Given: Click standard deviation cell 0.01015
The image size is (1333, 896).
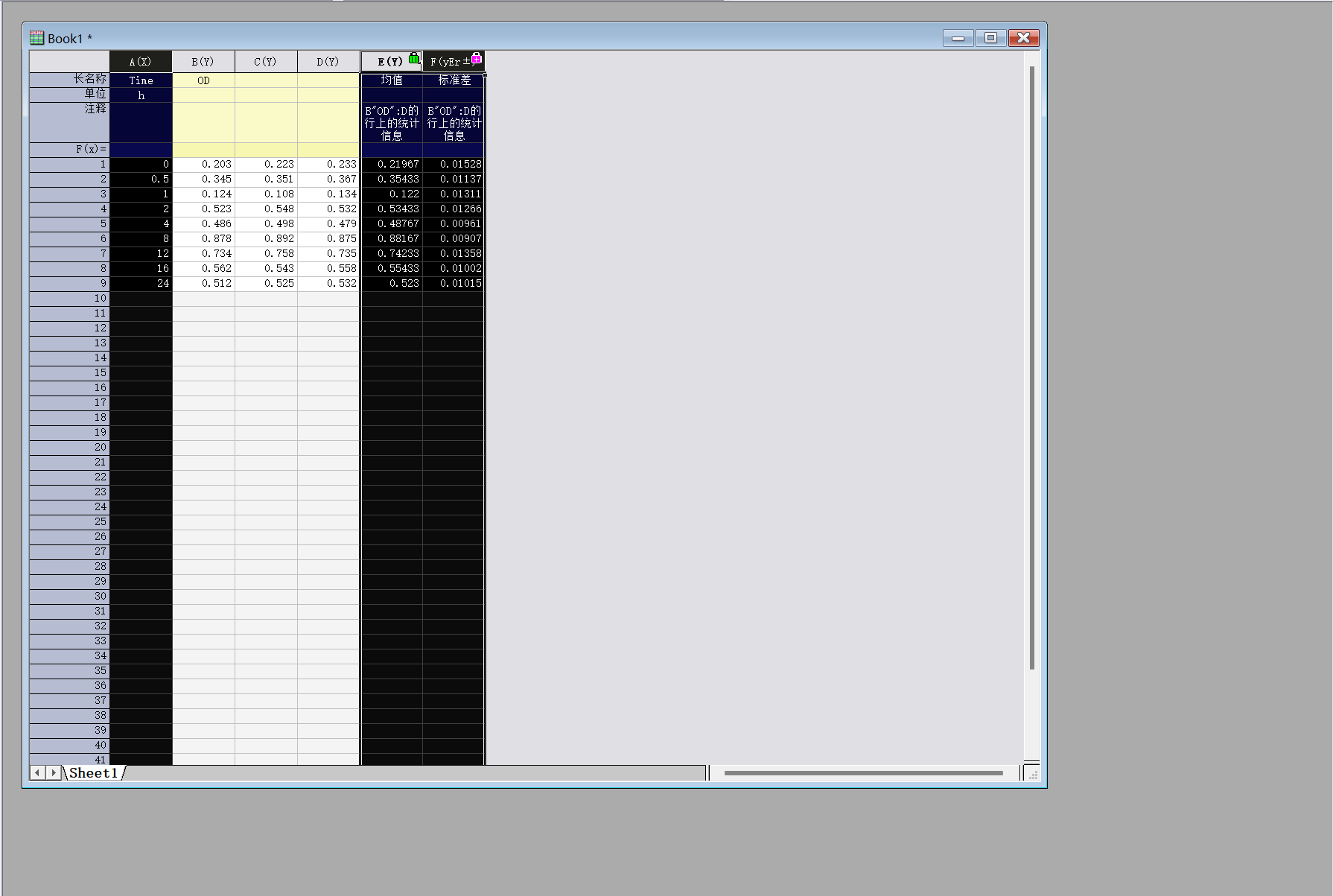Looking at the screenshot, I should pyautogui.click(x=454, y=284).
